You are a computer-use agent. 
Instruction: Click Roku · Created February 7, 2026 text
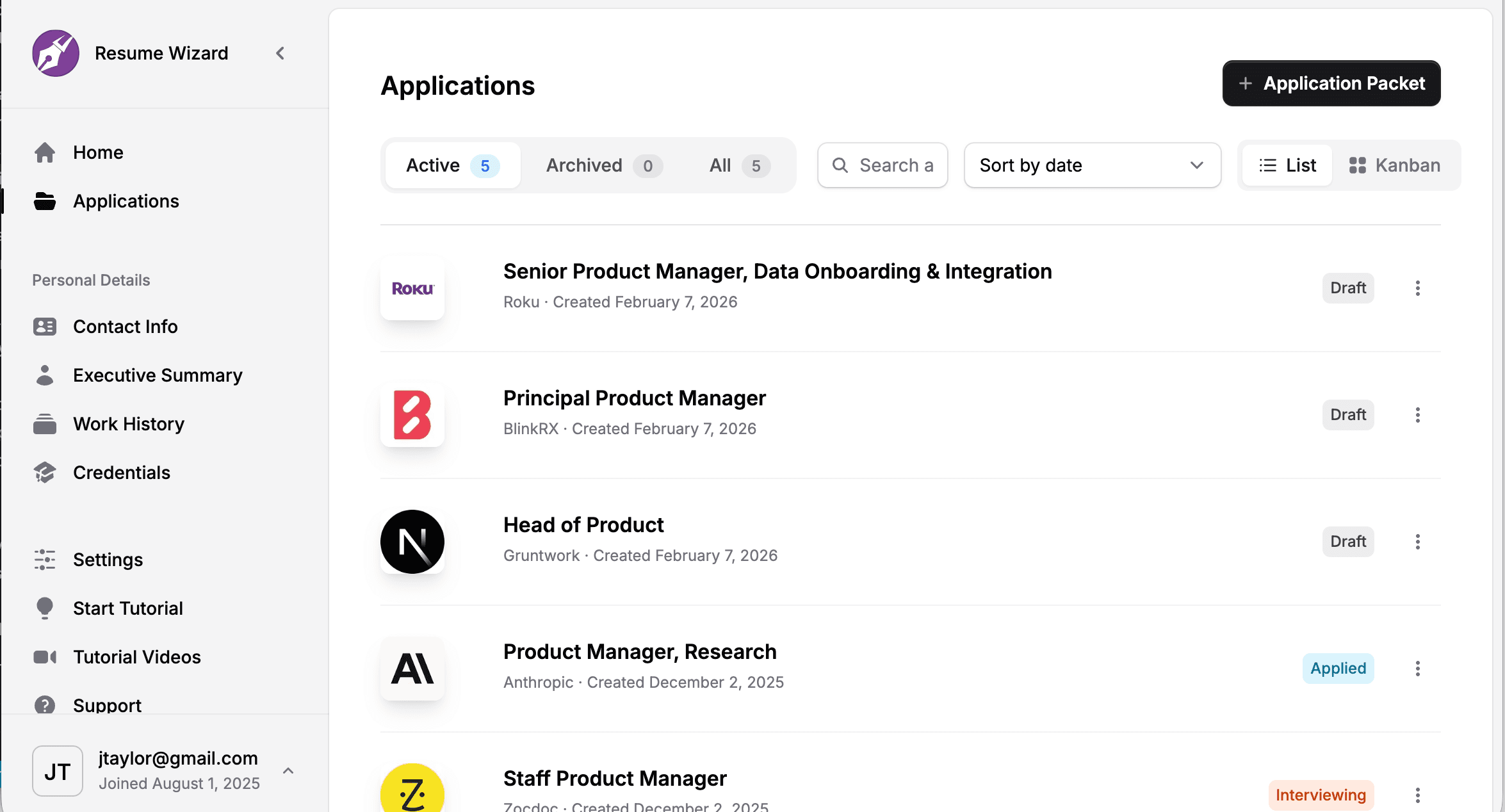(x=621, y=302)
